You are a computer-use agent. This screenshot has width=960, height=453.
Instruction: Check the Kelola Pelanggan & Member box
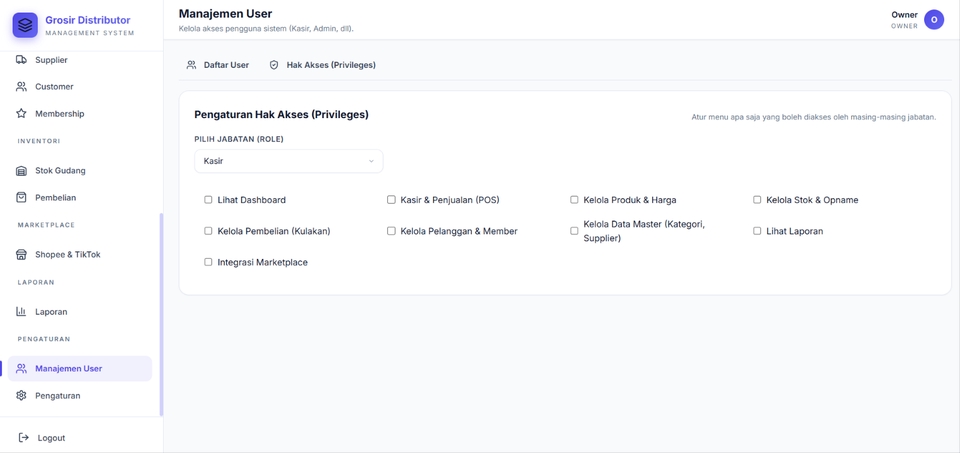tap(391, 231)
